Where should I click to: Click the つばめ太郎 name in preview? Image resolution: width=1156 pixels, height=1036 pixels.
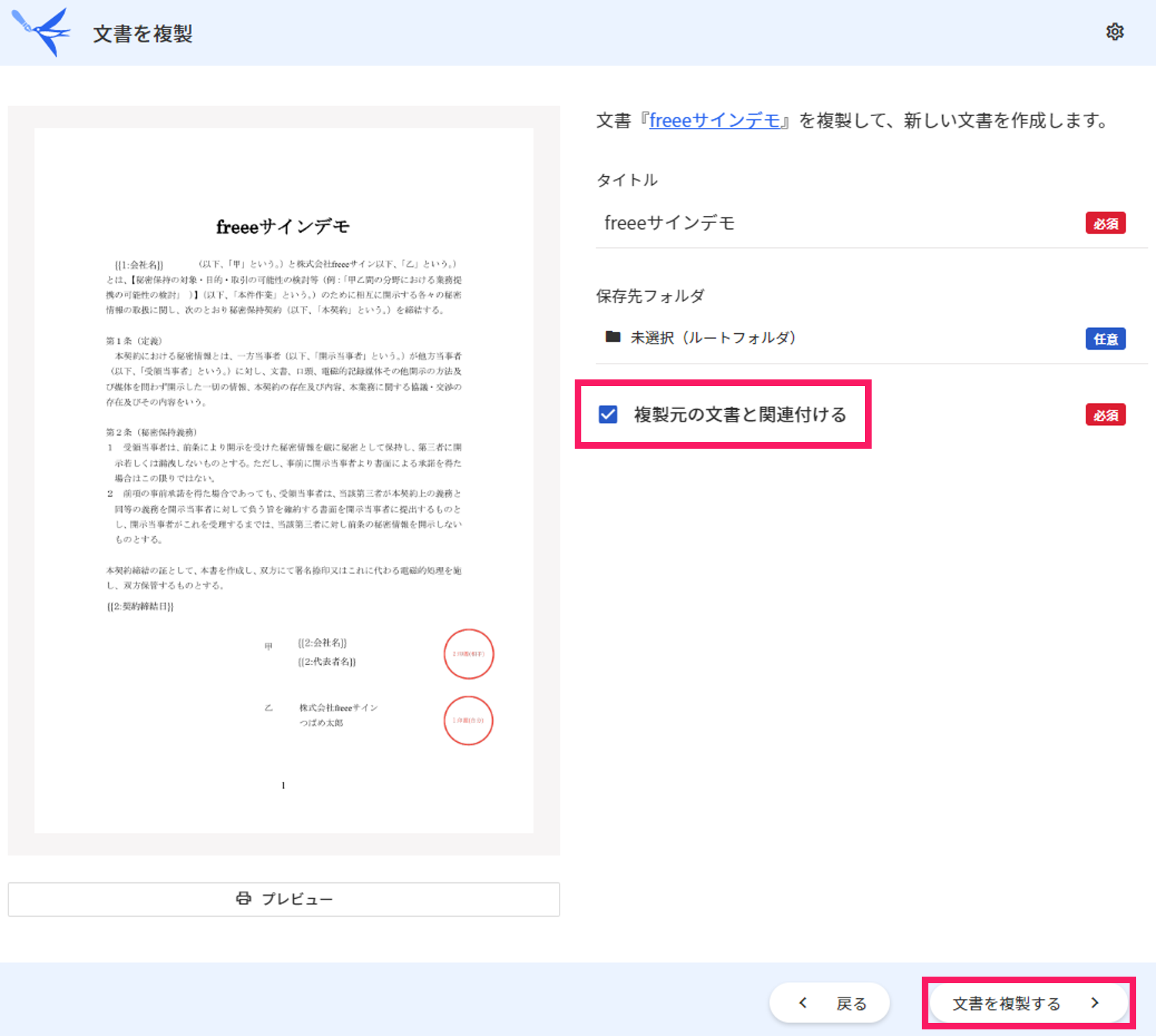tap(321, 723)
